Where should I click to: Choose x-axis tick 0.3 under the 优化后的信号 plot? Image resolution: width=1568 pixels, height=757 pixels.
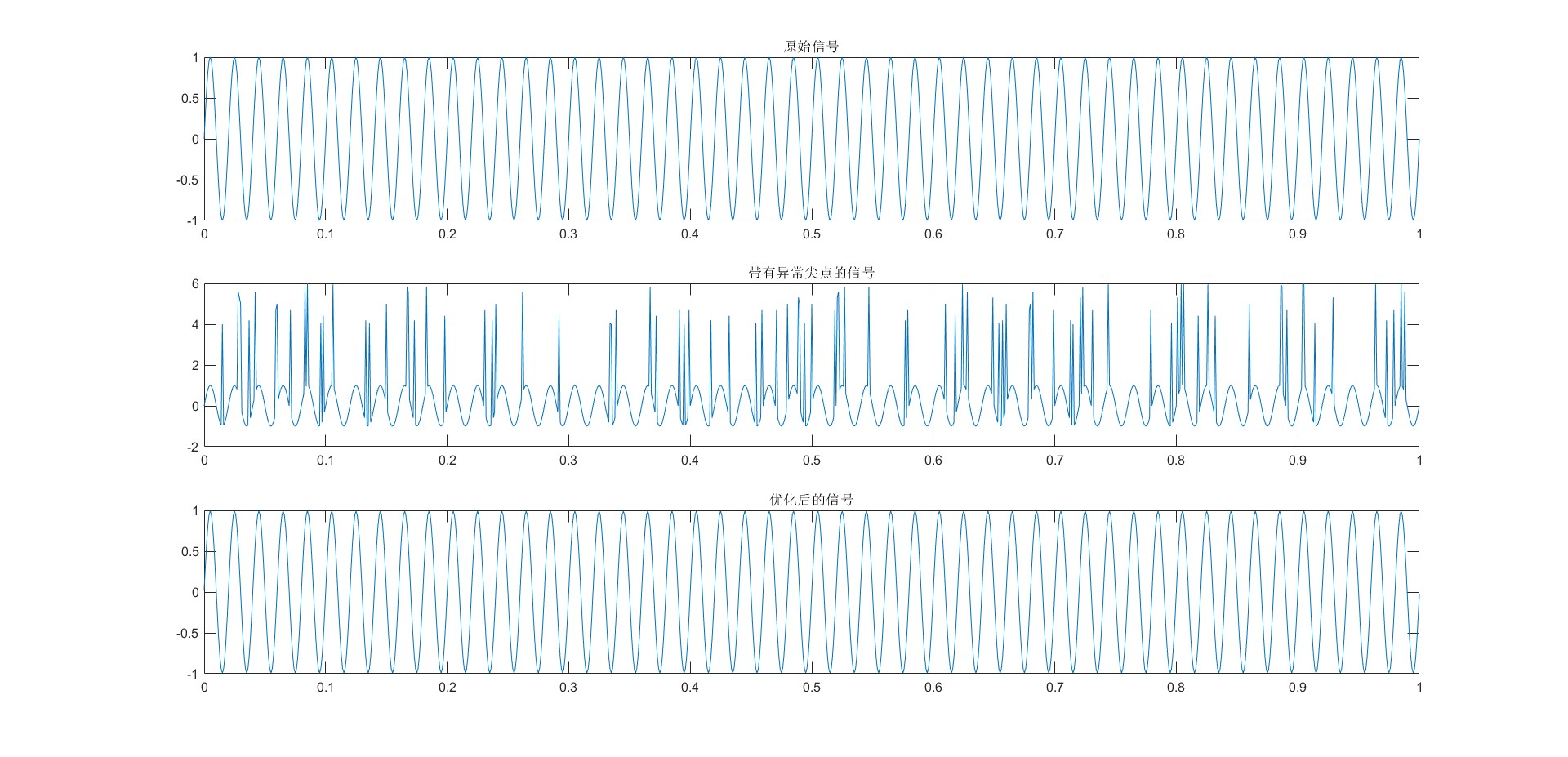tap(568, 688)
